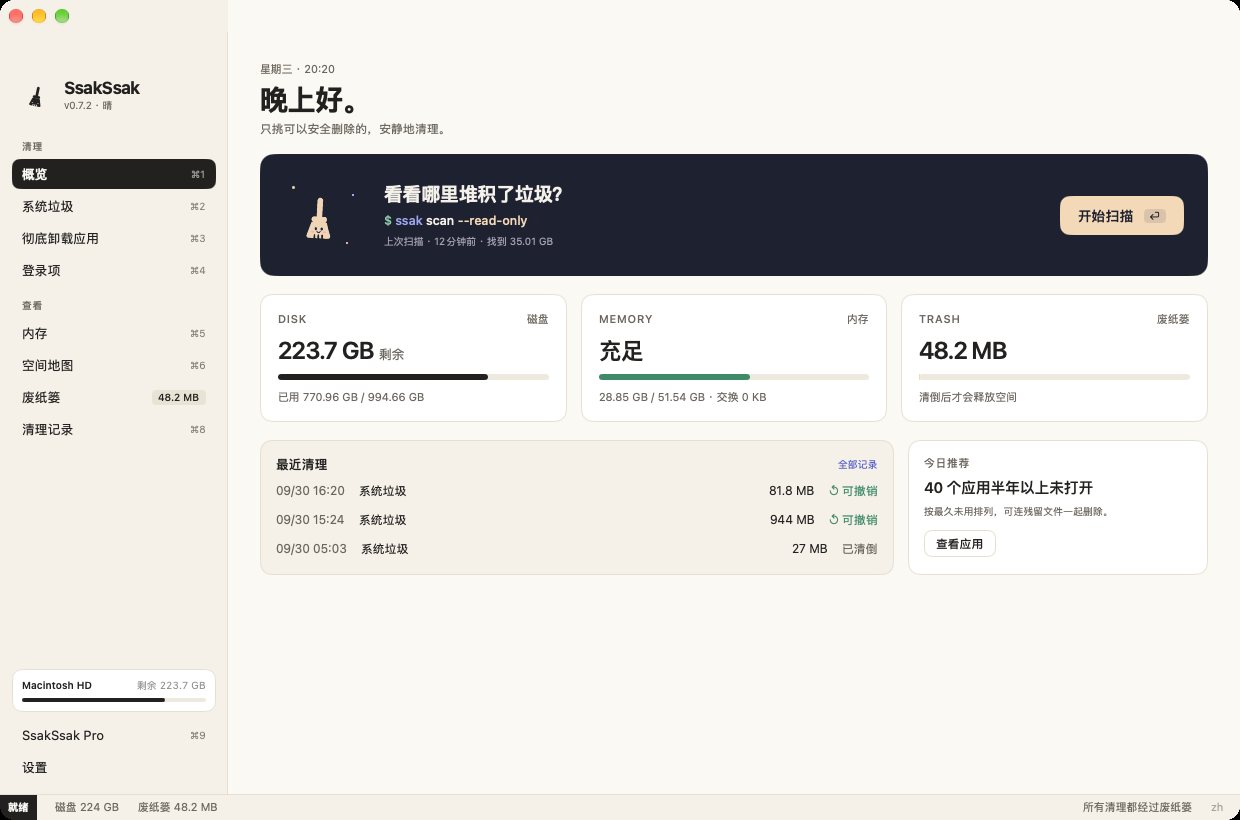Click 废纸篓 48.2 MB in status bar
The image size is (1240, 820).
tap(177, 807)
